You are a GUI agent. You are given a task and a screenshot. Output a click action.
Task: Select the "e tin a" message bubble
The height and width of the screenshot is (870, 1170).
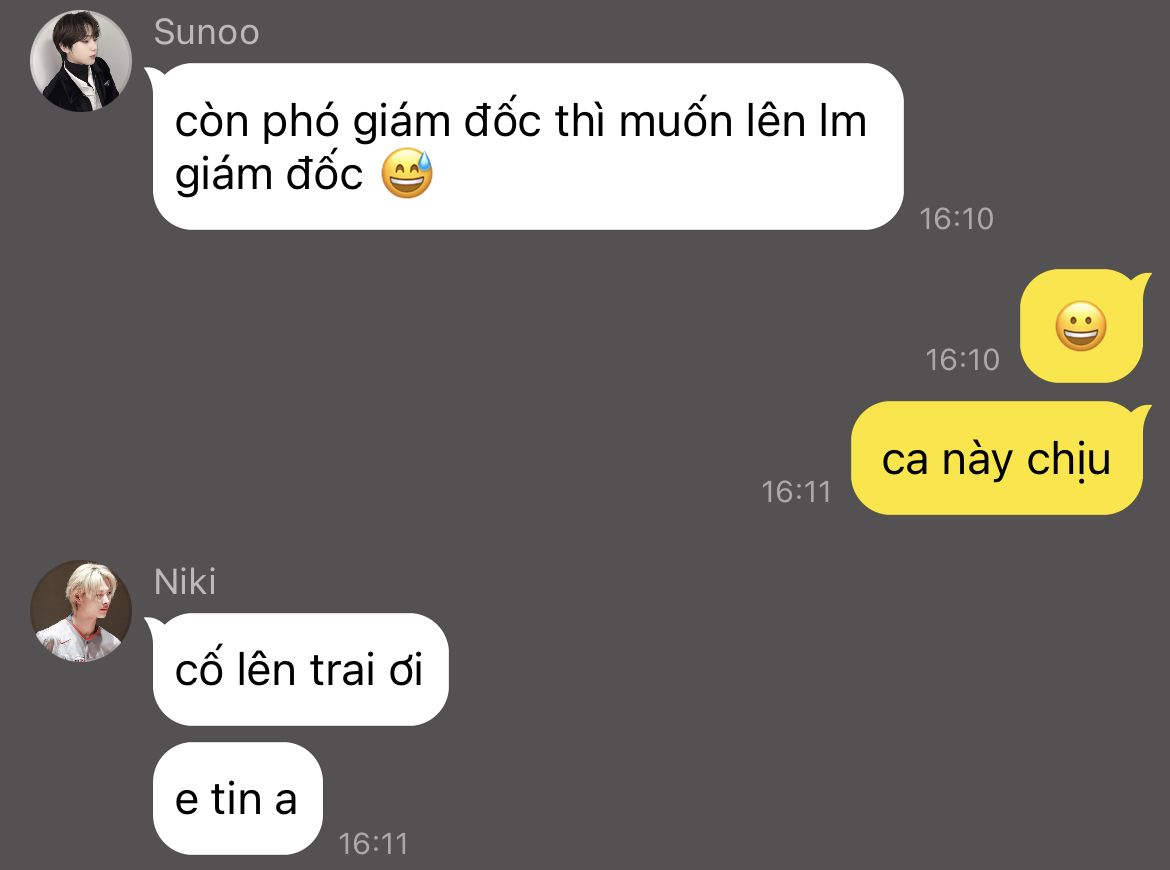(x=237, y=798)
